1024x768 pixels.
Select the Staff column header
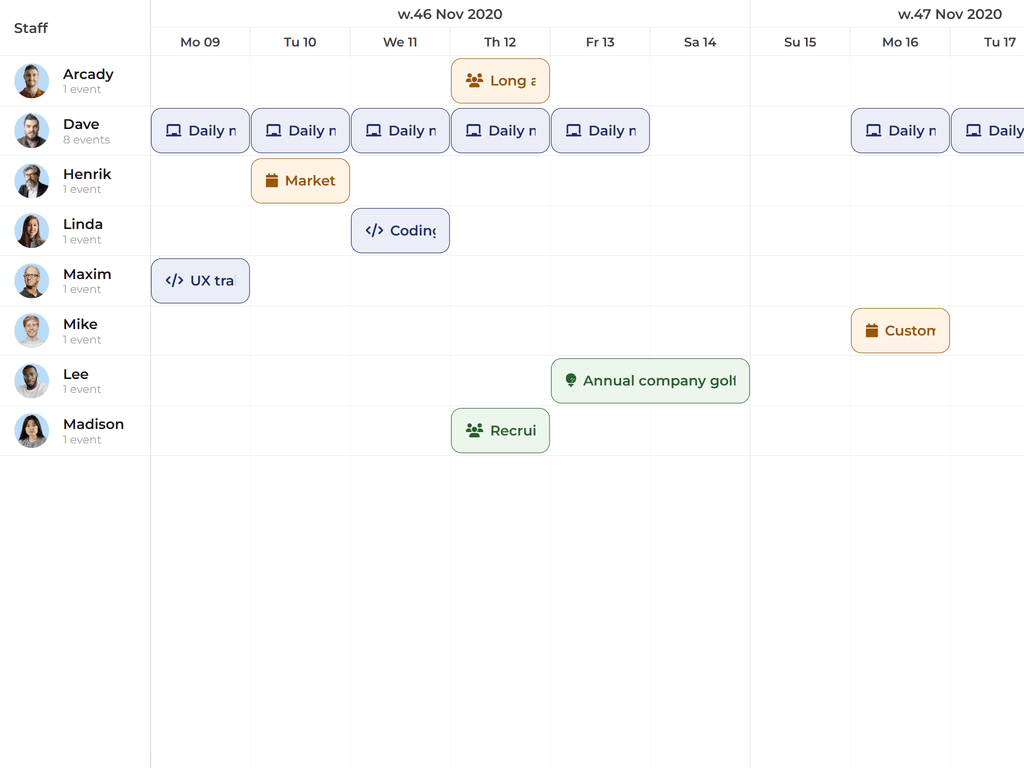coord(31,28)
